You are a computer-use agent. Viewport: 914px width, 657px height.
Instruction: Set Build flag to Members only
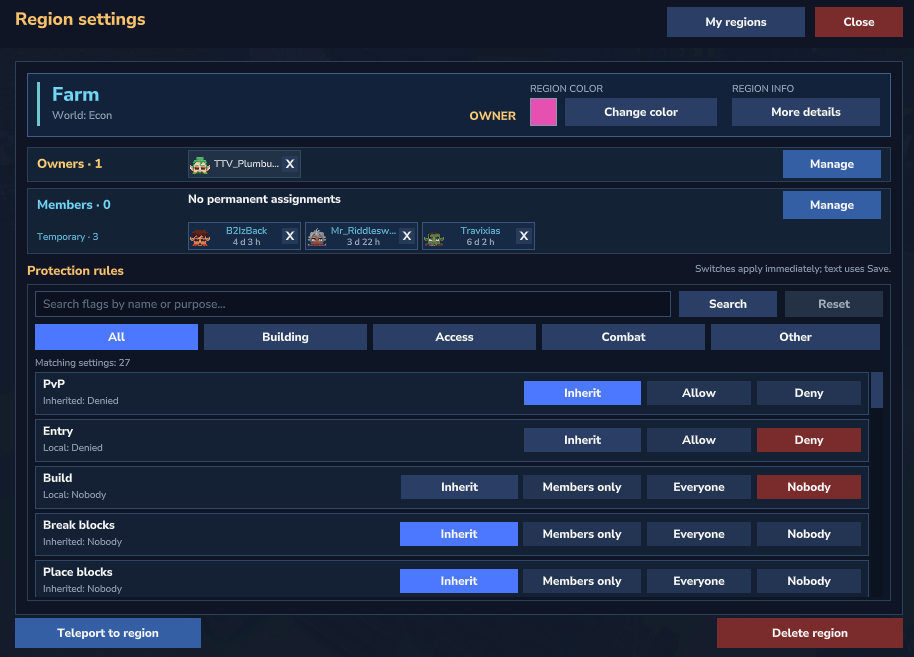582,487
